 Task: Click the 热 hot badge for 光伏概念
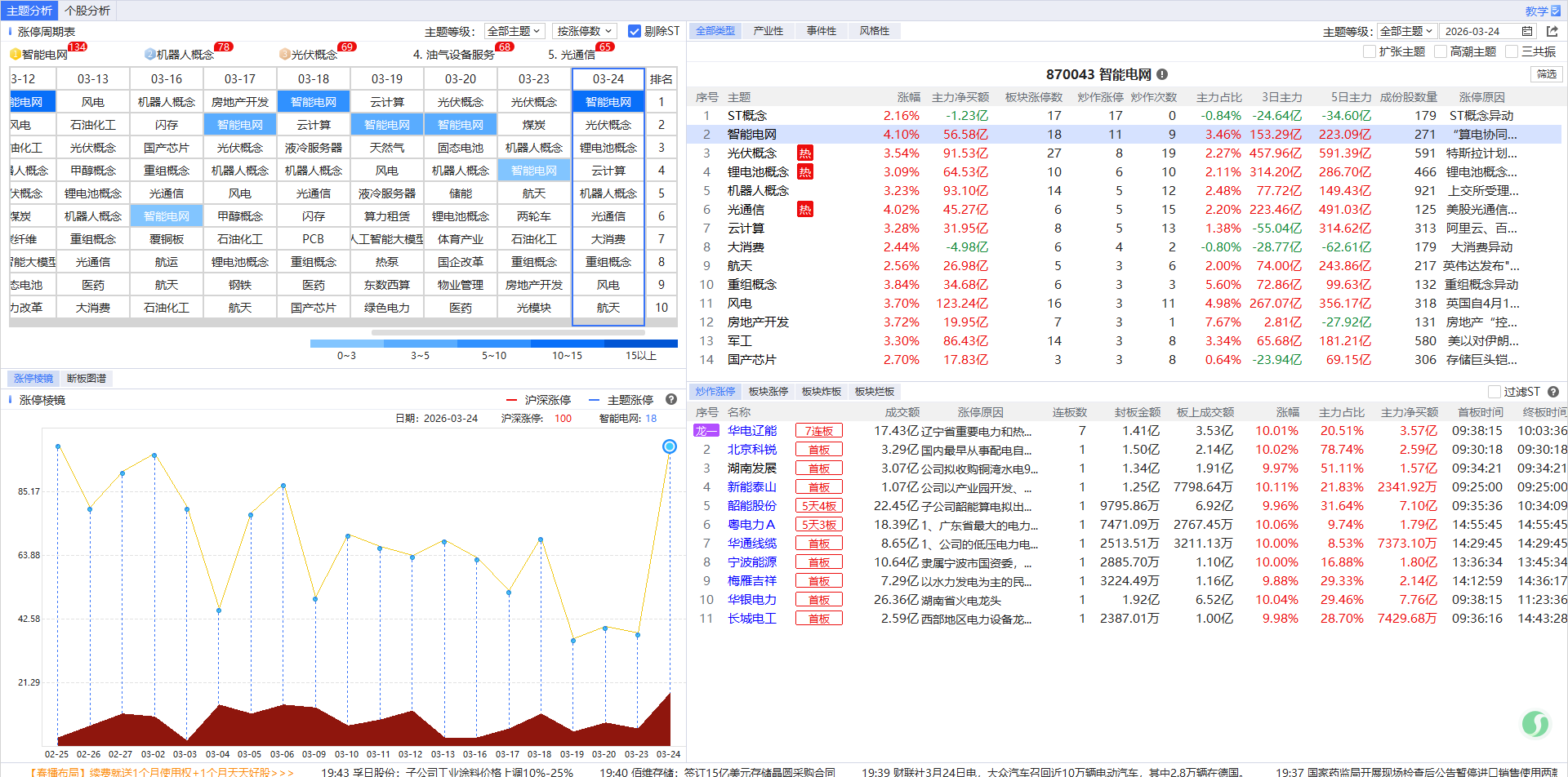click(804, 153)
